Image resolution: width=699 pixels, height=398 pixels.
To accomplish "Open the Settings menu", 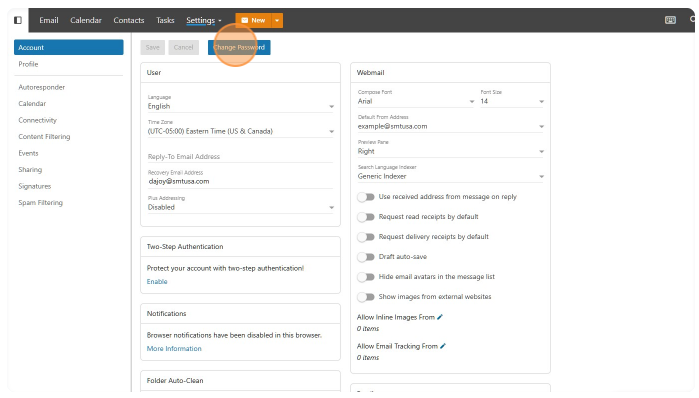I will (x=204, y=21).
